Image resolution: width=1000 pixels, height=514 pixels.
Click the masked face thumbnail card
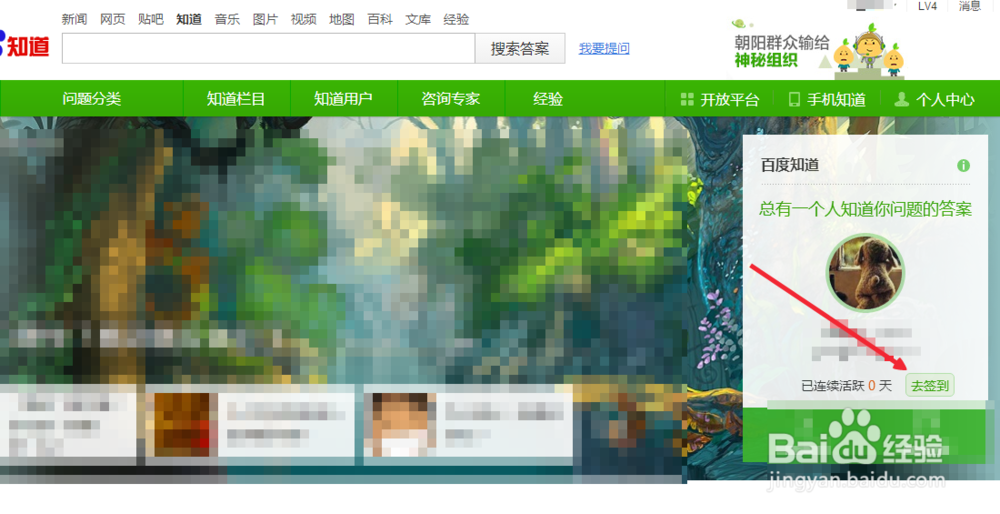point(467,425)
